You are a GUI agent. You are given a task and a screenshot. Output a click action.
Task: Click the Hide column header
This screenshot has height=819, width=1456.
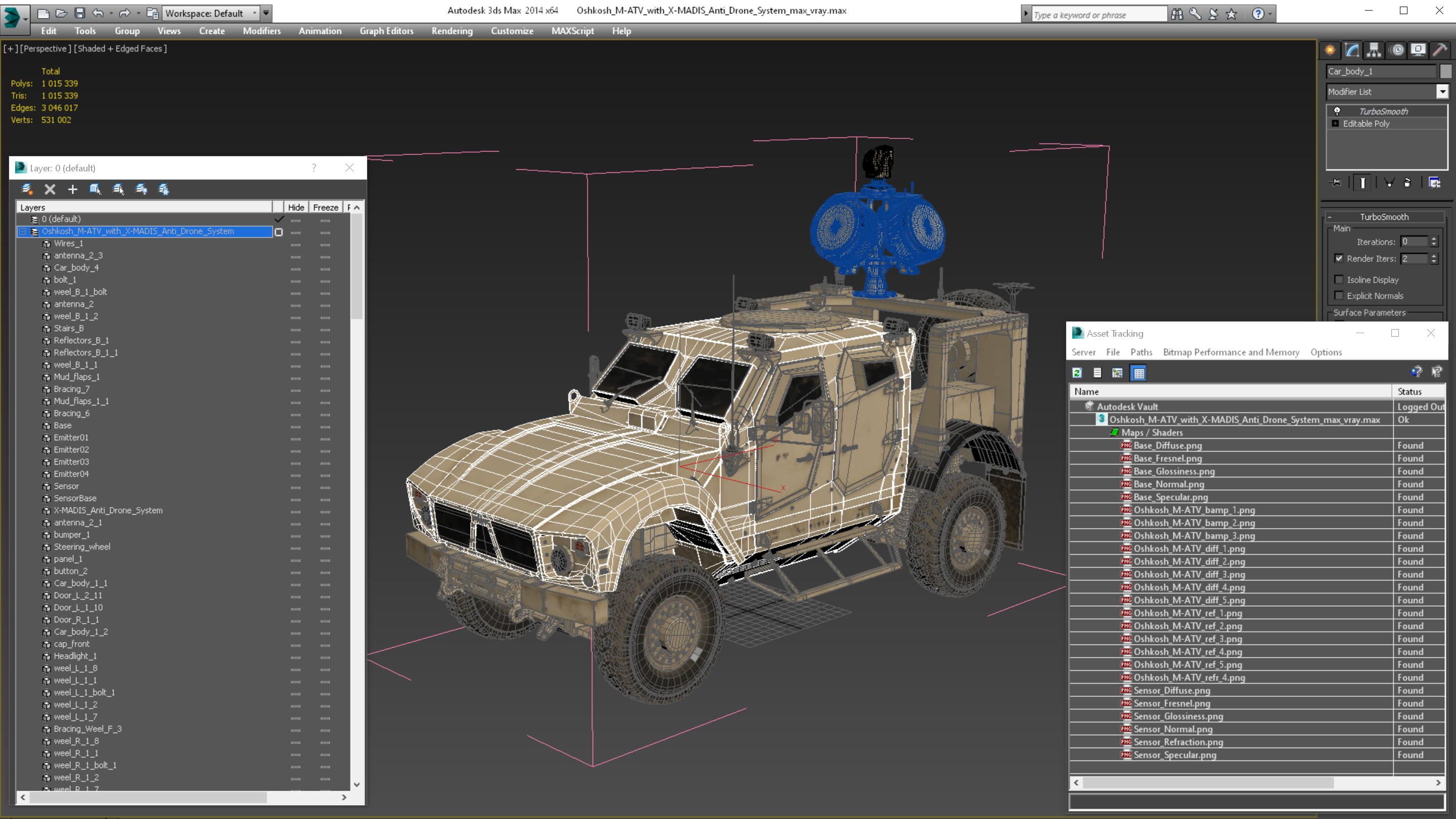[296, 207]
